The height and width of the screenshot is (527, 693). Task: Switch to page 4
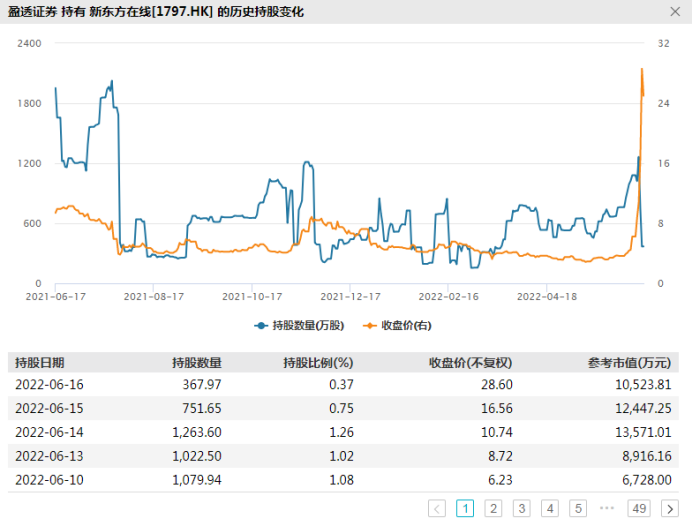coord(550,508)
